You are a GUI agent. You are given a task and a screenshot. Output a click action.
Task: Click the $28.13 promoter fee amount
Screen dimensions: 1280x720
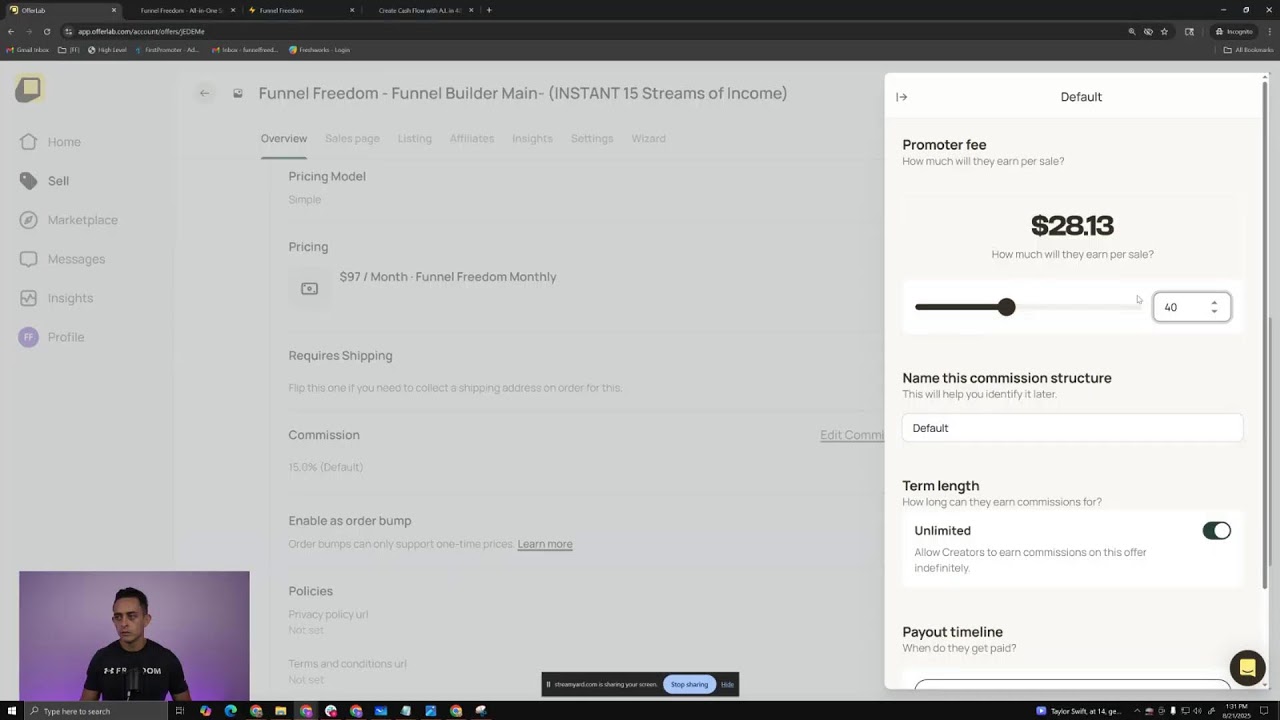pos(1072,226)
